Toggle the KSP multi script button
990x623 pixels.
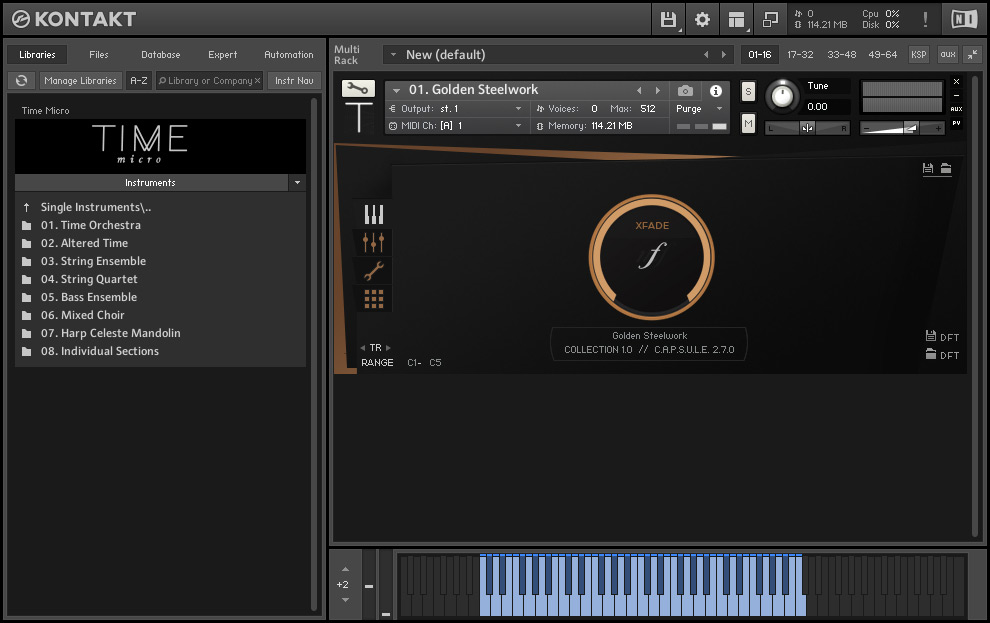click(918, 55)
